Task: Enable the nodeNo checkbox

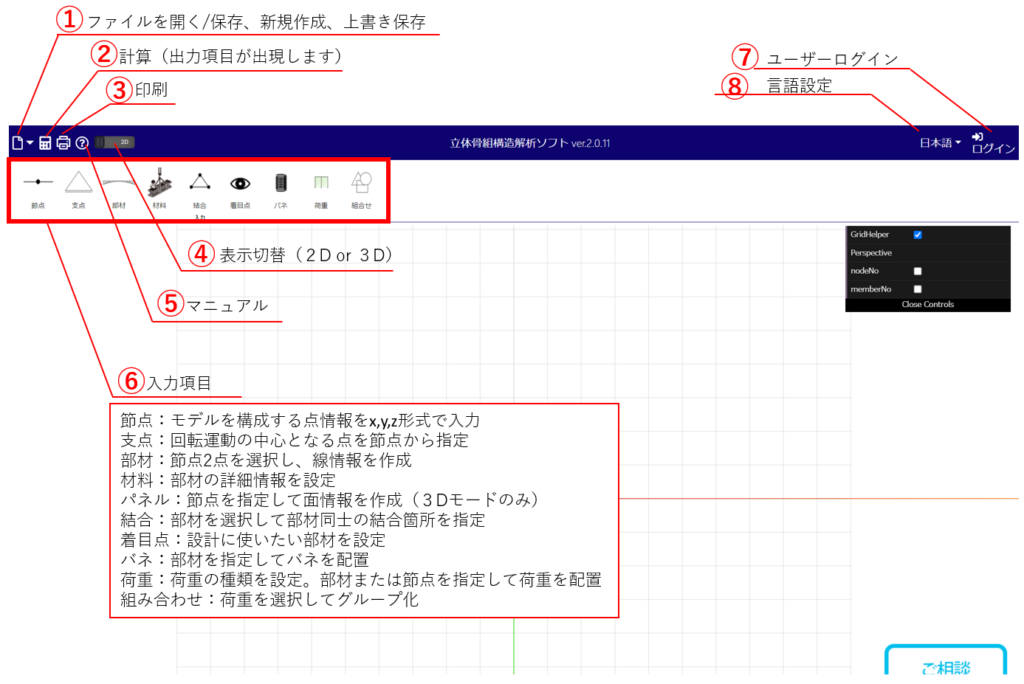Action: (917, 271)
